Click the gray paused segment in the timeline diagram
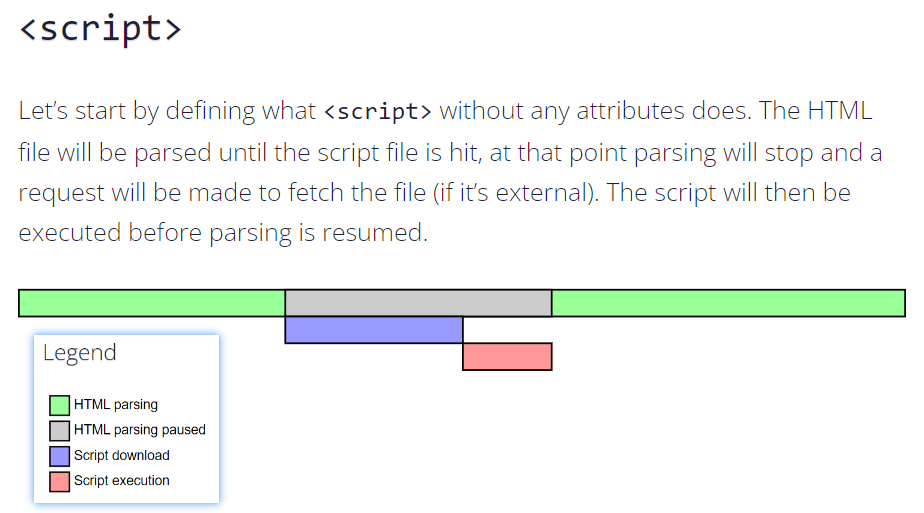924x513 pixels. point(418,303)
